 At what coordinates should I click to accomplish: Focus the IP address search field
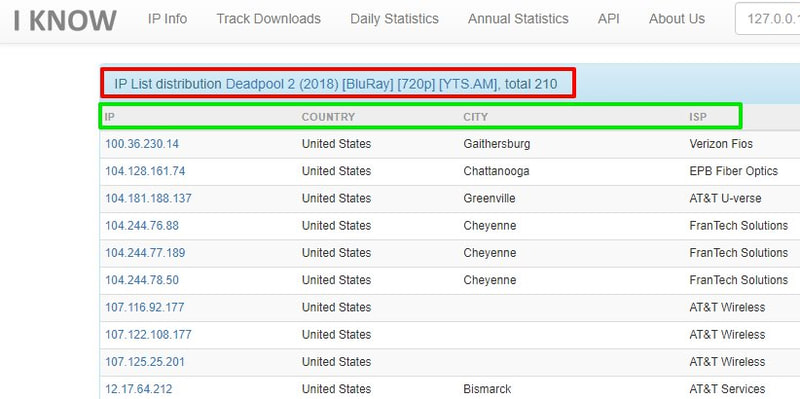point(767,19)
